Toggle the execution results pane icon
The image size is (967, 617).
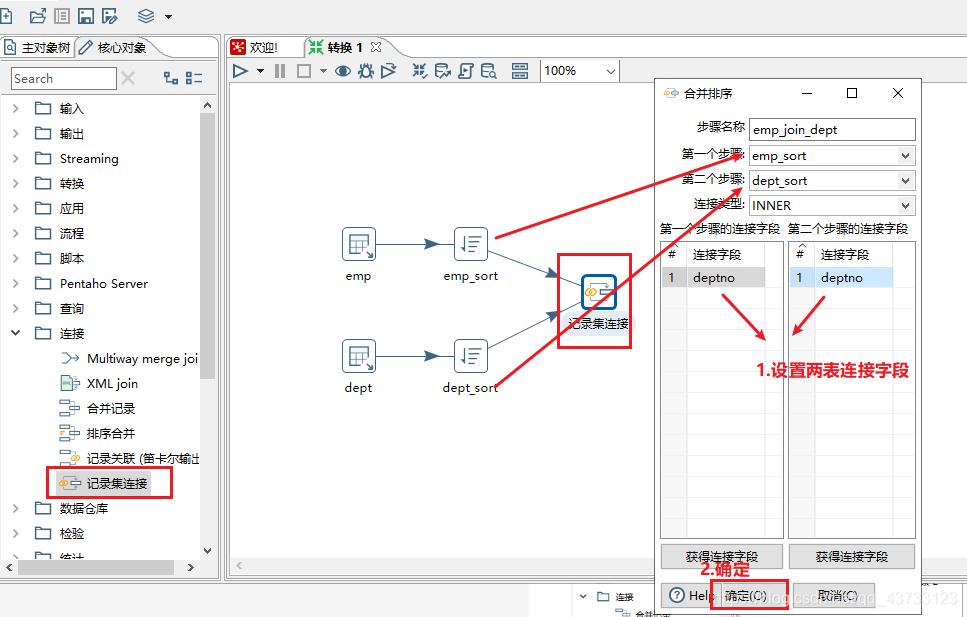520,71
